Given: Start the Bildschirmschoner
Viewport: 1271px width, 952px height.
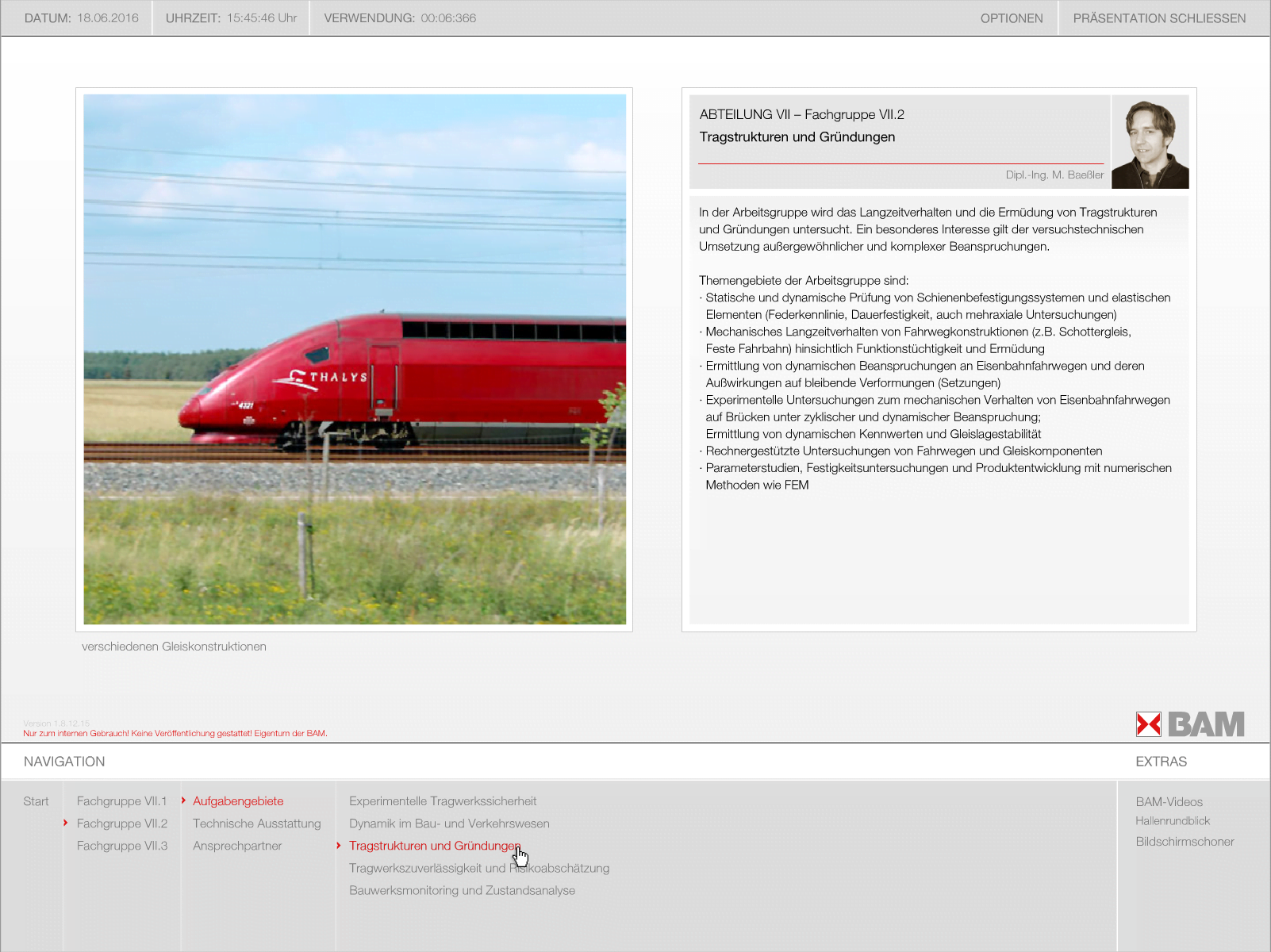Looking at the screenshot, I should click(x=1185, y=842).
